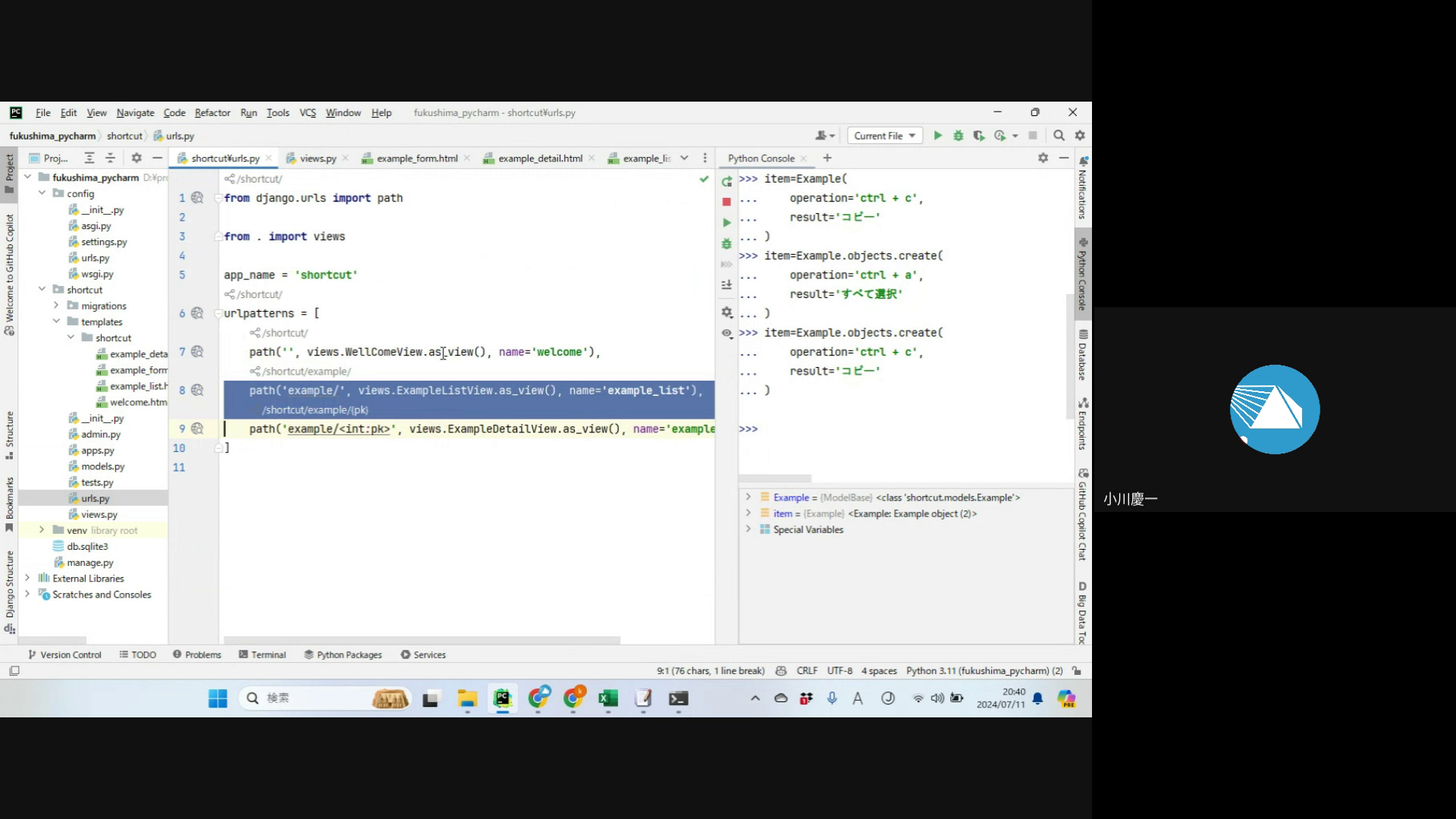Click Python 3.11 interpreter in status bar
This screenshot has width=1456, height=819.
point(984,671)
